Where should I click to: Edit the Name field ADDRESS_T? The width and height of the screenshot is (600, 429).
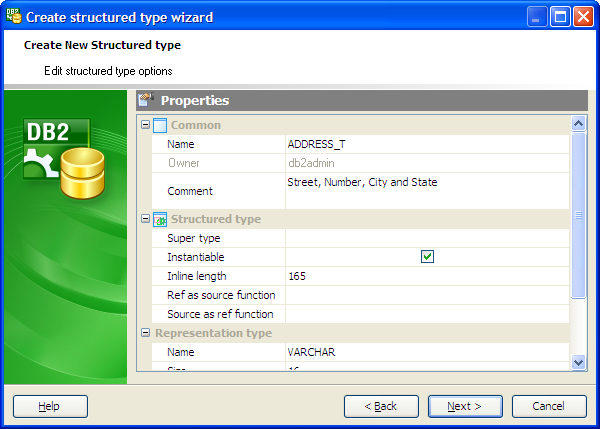[x=427, y=144]
